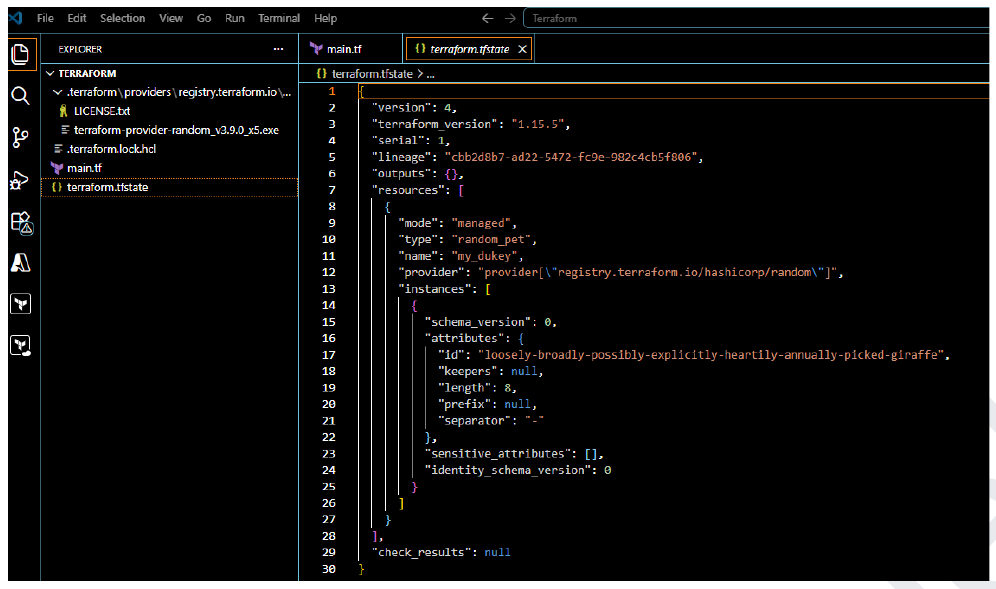This screenshot has height=589, width=996.
Task: Open the HCP Terraform cloud view icon
Action: point(21,345)
